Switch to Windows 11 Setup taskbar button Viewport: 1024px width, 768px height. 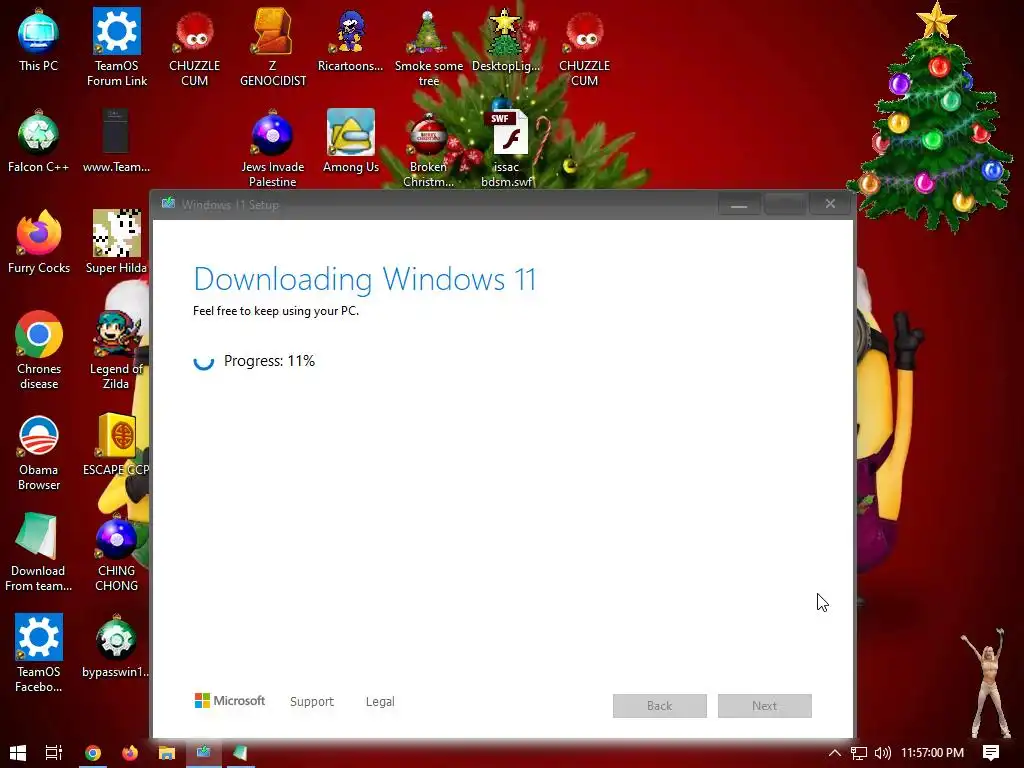204,753
